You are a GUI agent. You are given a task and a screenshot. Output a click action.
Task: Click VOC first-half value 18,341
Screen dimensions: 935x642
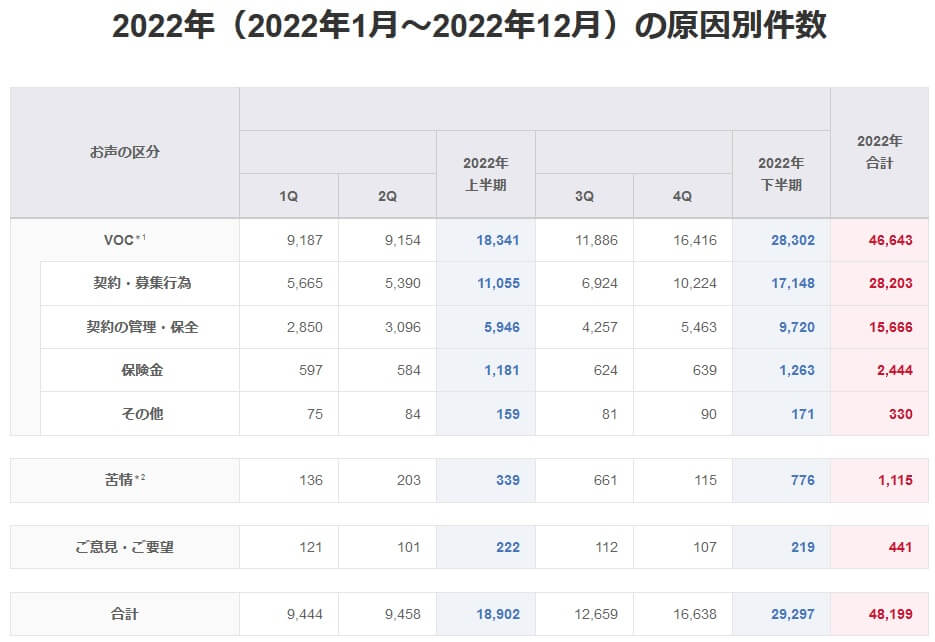tap(498, 240)
